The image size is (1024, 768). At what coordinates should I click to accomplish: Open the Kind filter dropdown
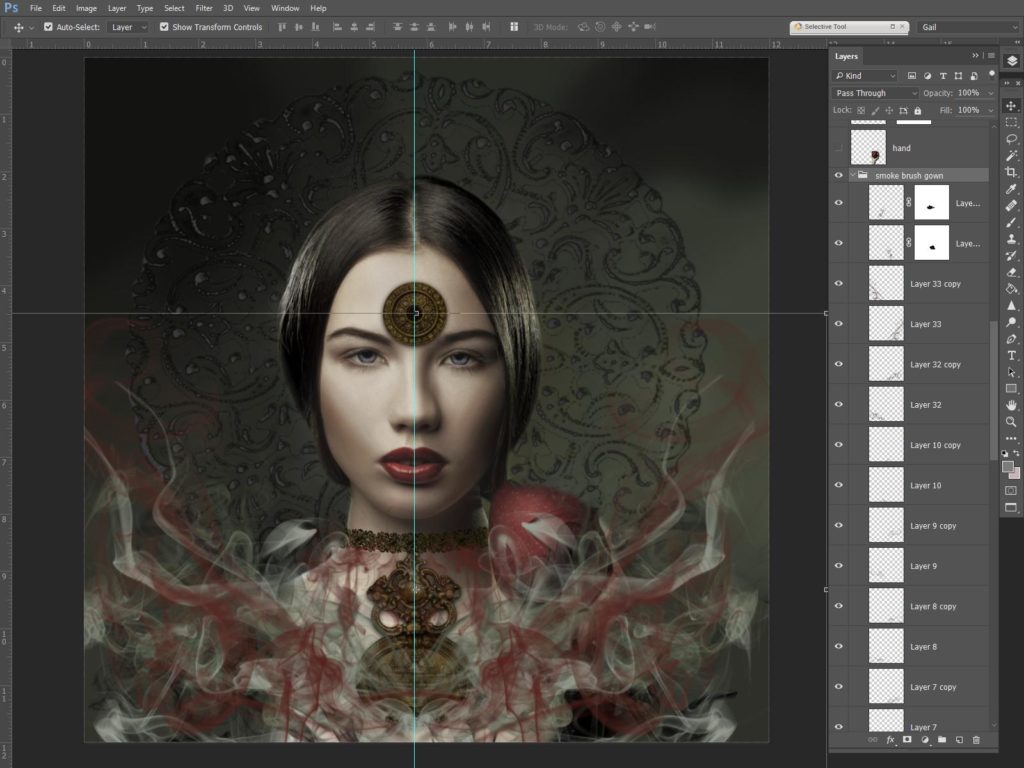click(866, 76)
